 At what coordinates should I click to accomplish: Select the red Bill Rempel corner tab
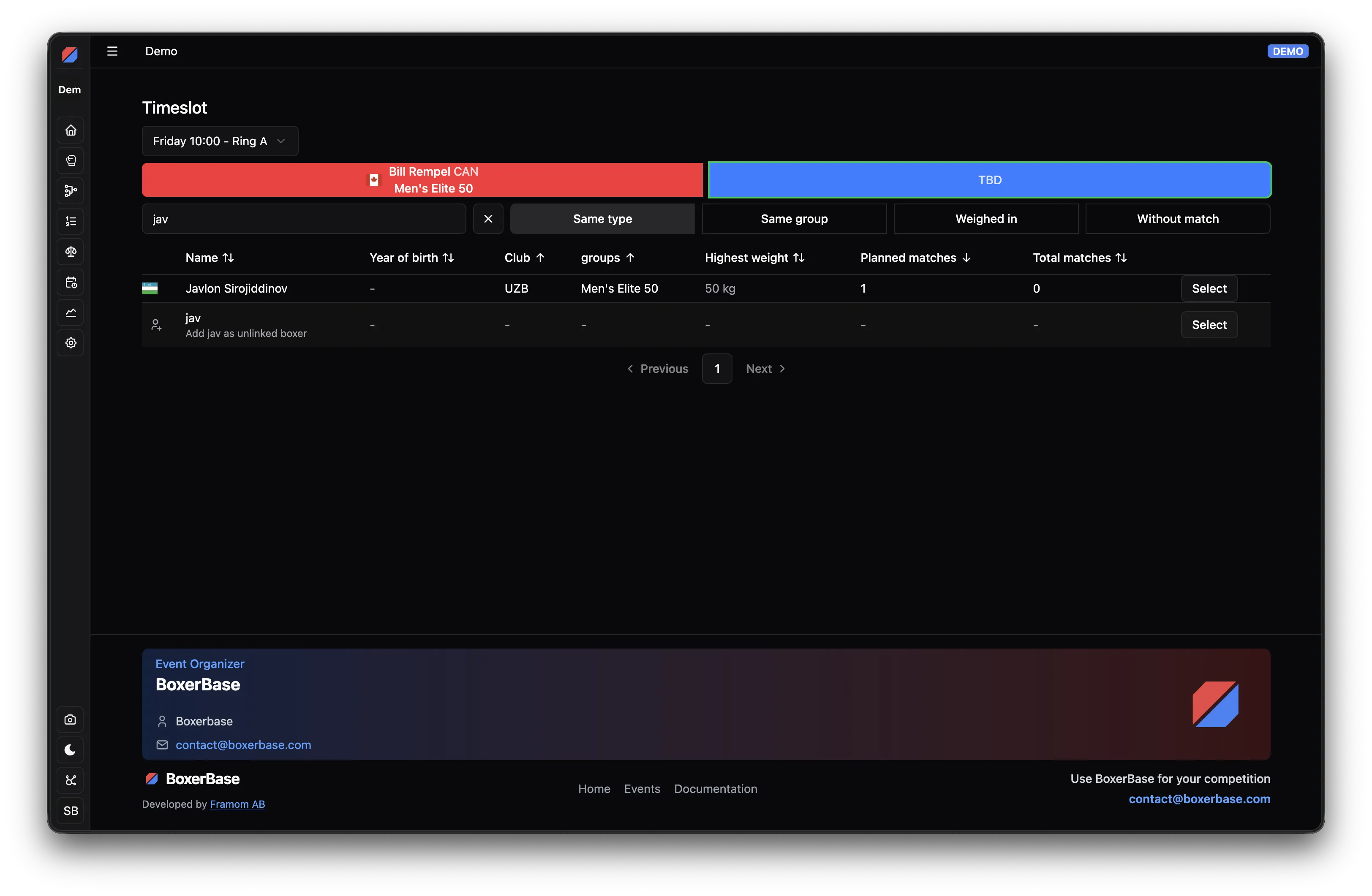[422, 180]
